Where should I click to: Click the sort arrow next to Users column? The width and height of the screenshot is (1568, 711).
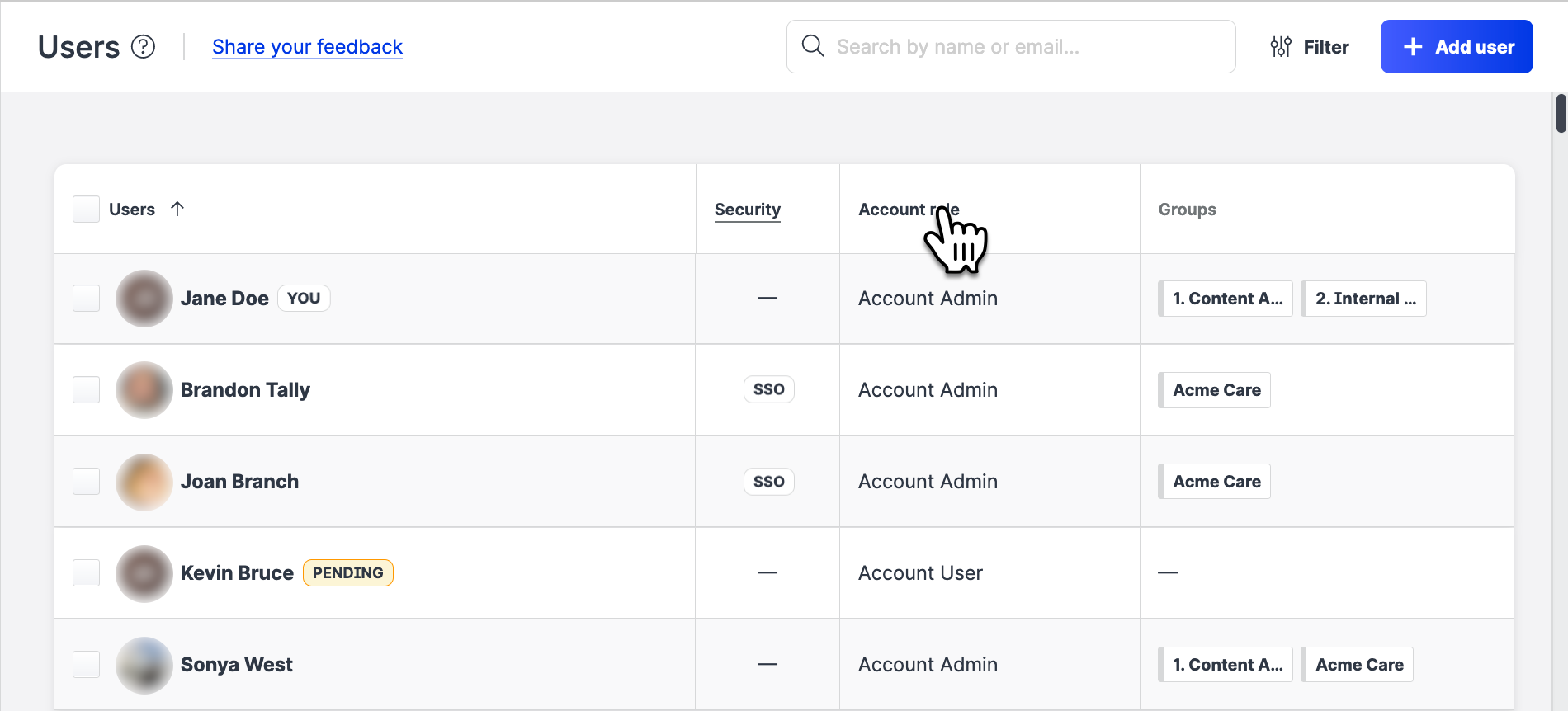[177, 209]
